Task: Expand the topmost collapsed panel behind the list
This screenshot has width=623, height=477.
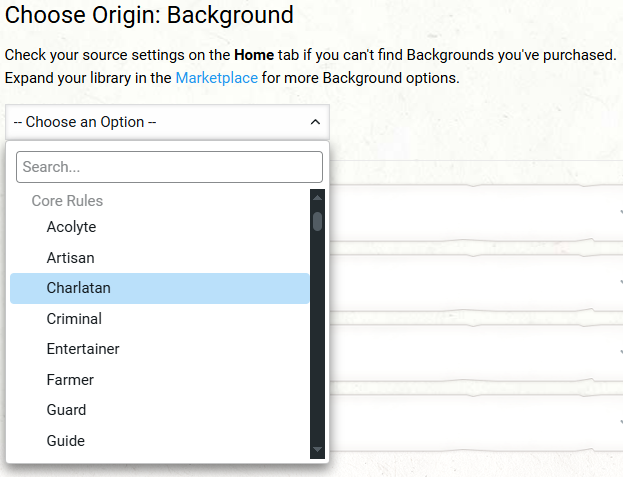Action: click(619, 212)
